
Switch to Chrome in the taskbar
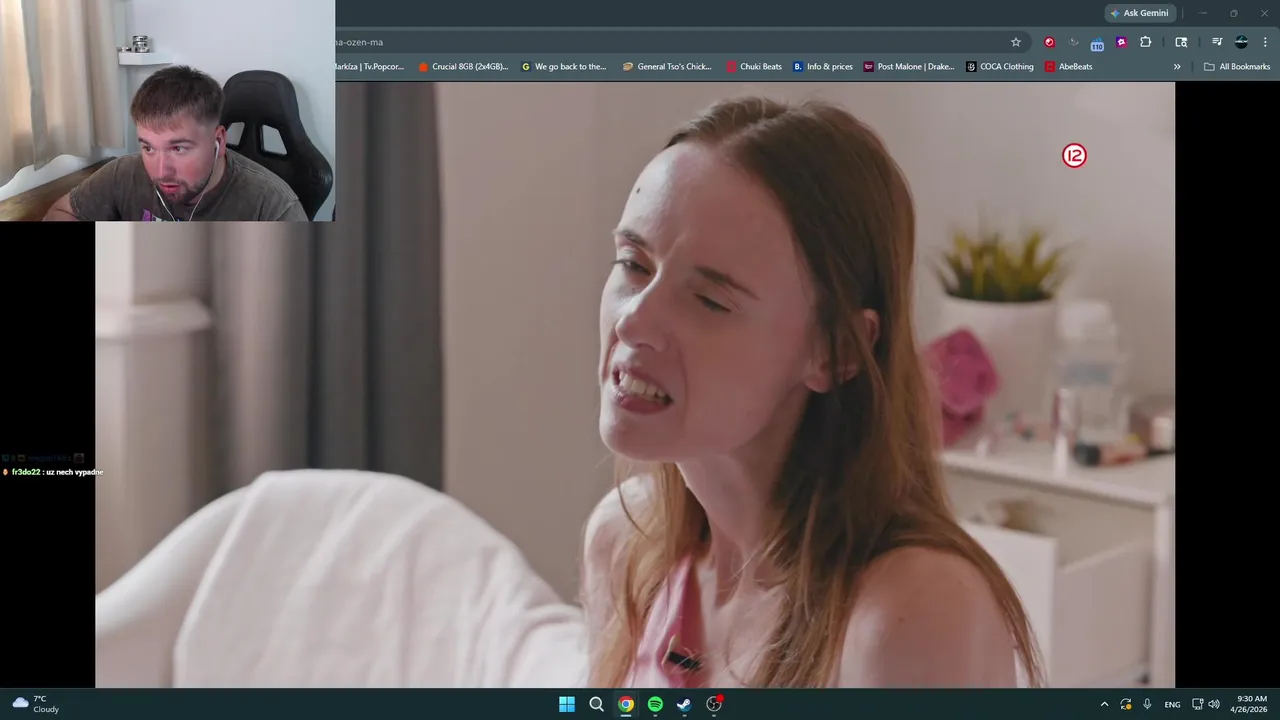(x=625, y=704)
